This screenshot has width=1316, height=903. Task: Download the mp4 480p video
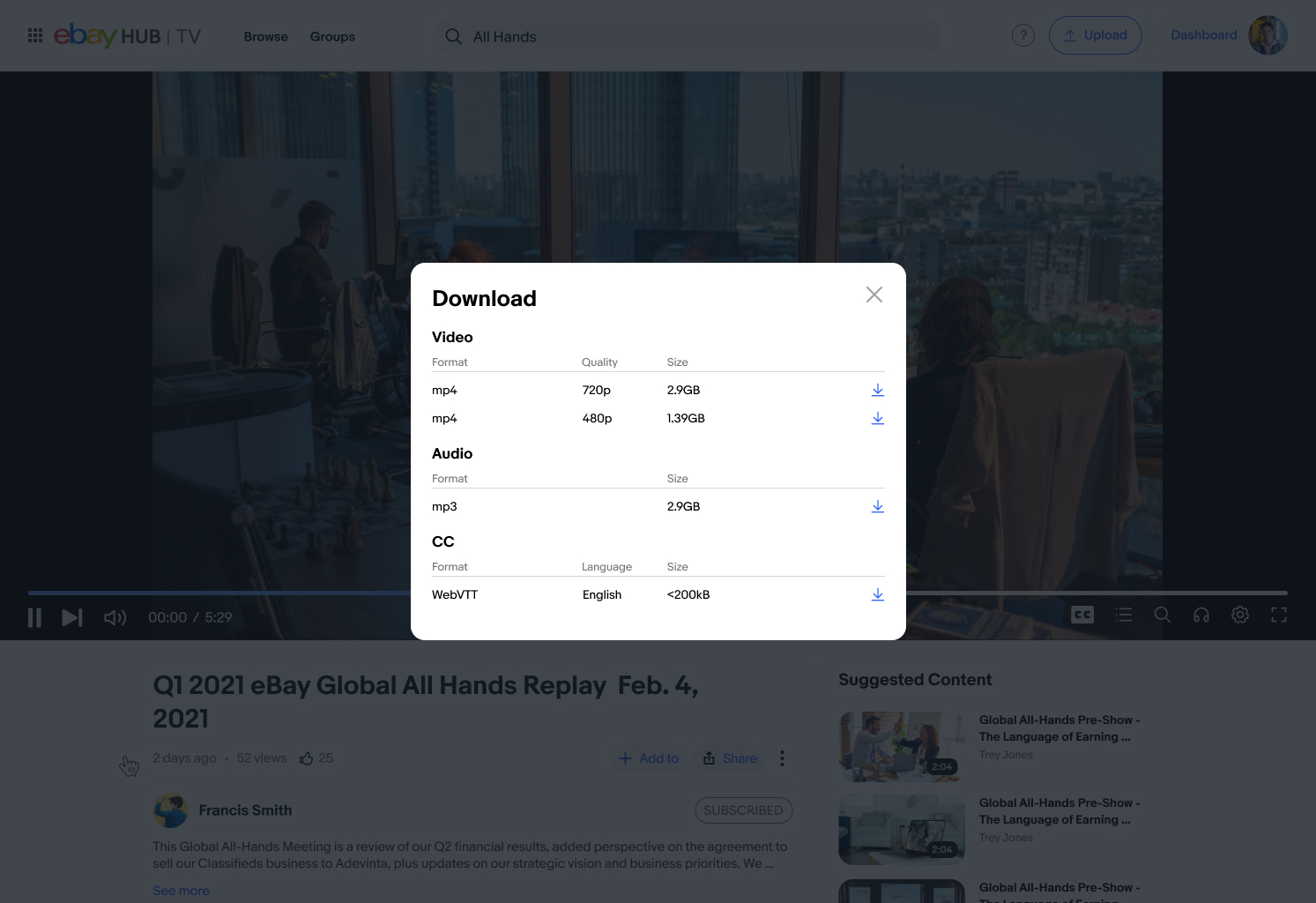(877, 418)
